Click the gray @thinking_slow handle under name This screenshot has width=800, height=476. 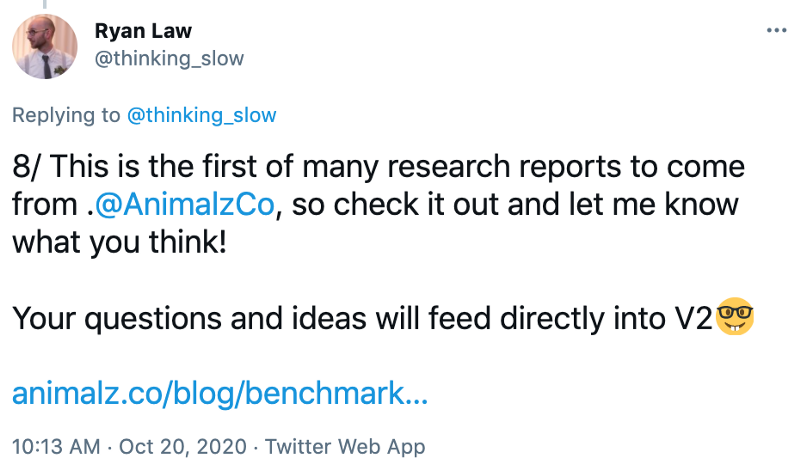[169, 59]
